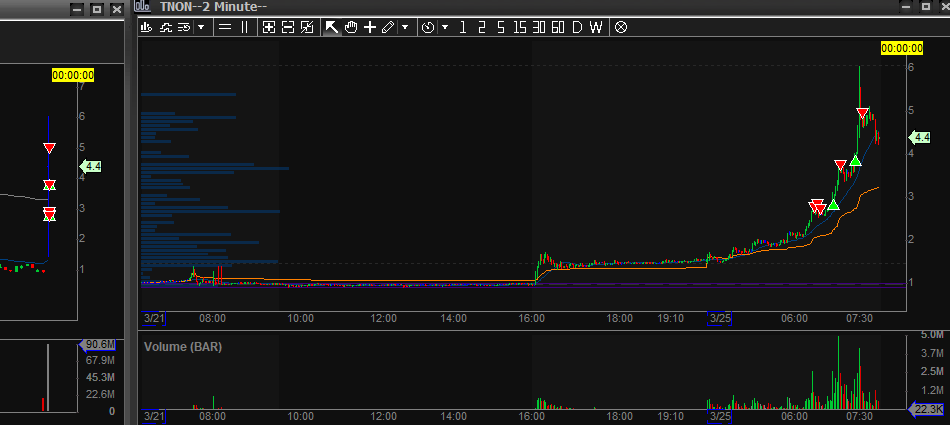Click the 90.6M volume tag in left window
Viewport: 950px width, 425px height.
98,345
